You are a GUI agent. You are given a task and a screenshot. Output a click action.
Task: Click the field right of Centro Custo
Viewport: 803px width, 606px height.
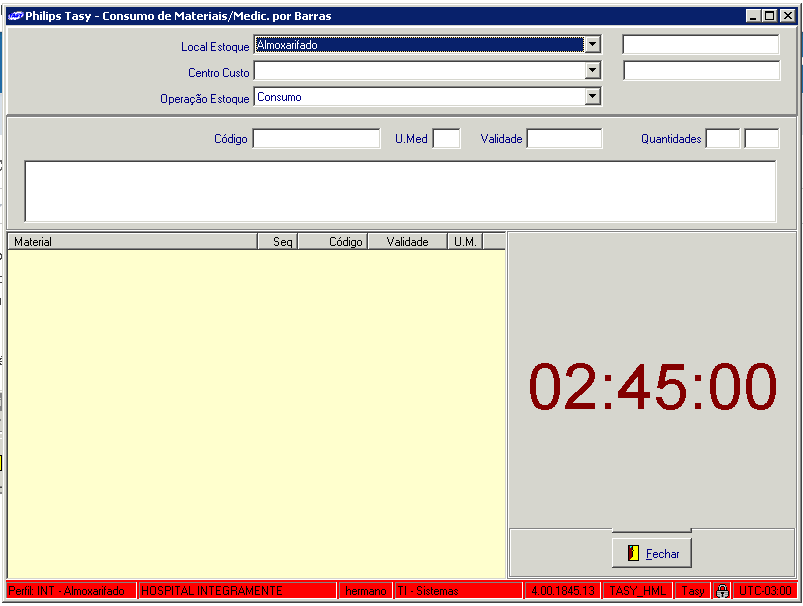coord(700,71)
